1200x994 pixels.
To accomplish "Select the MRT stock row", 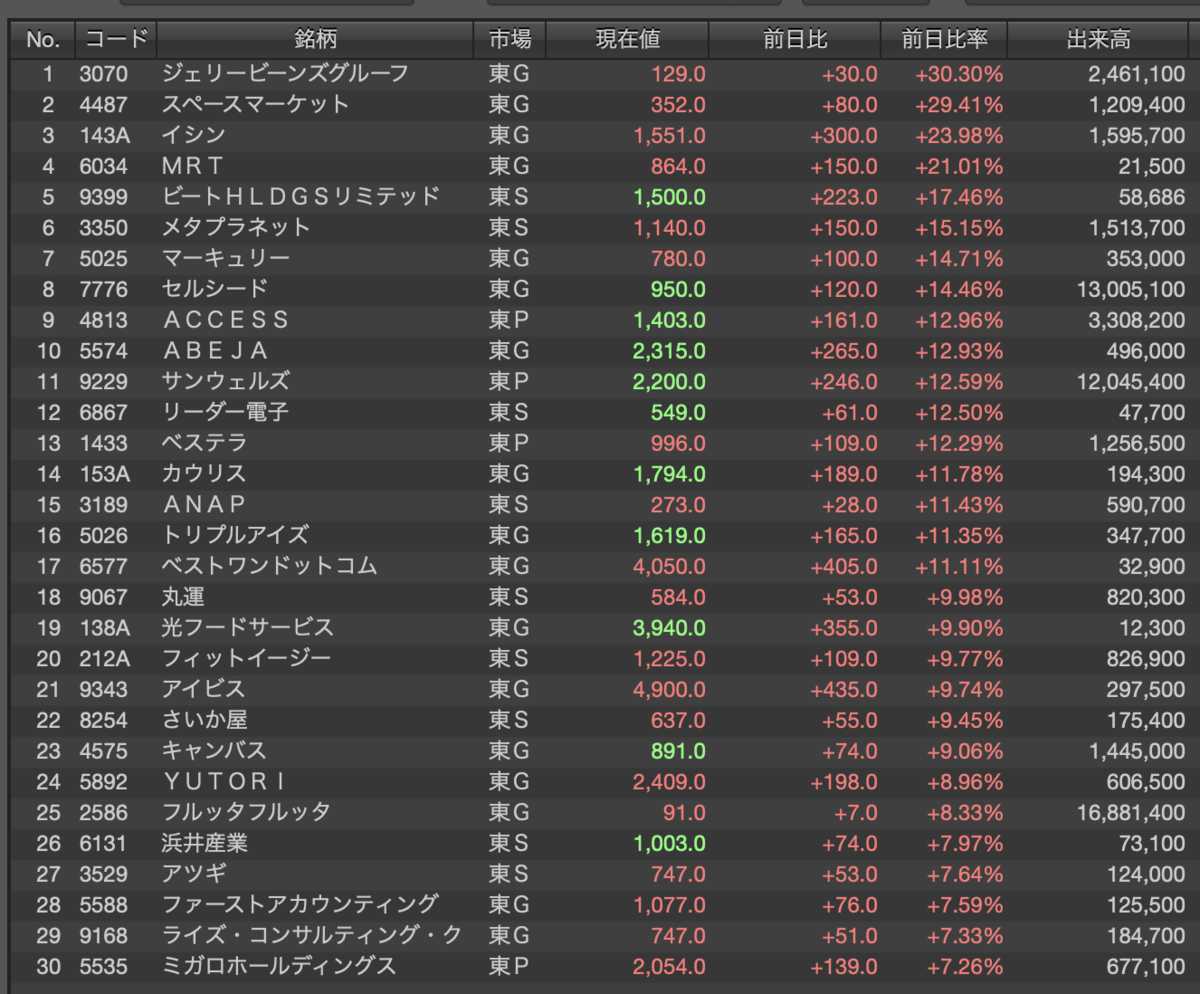I will coord(600,166).
